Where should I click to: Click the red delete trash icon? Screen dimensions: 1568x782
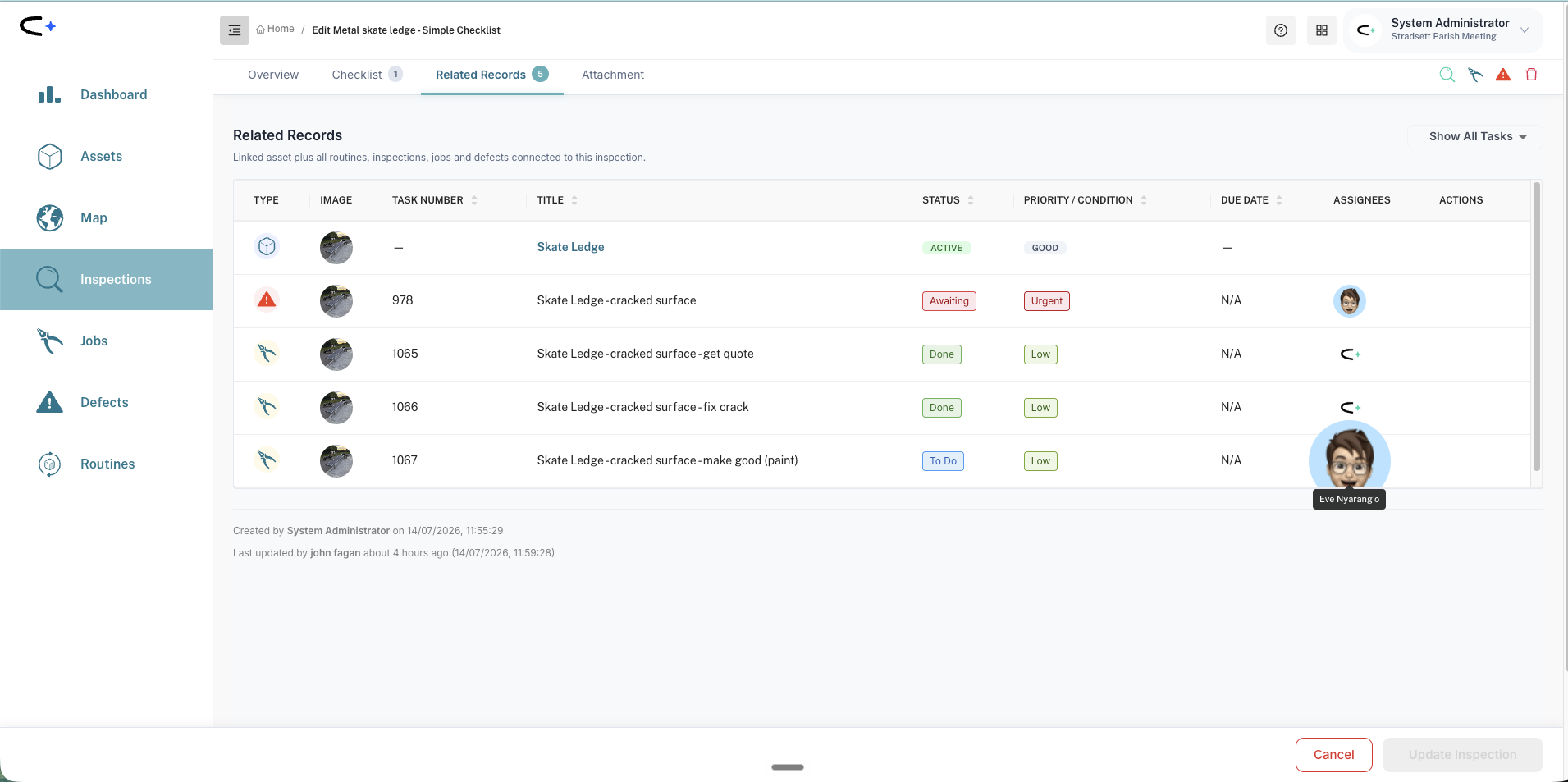[1531, 75]
